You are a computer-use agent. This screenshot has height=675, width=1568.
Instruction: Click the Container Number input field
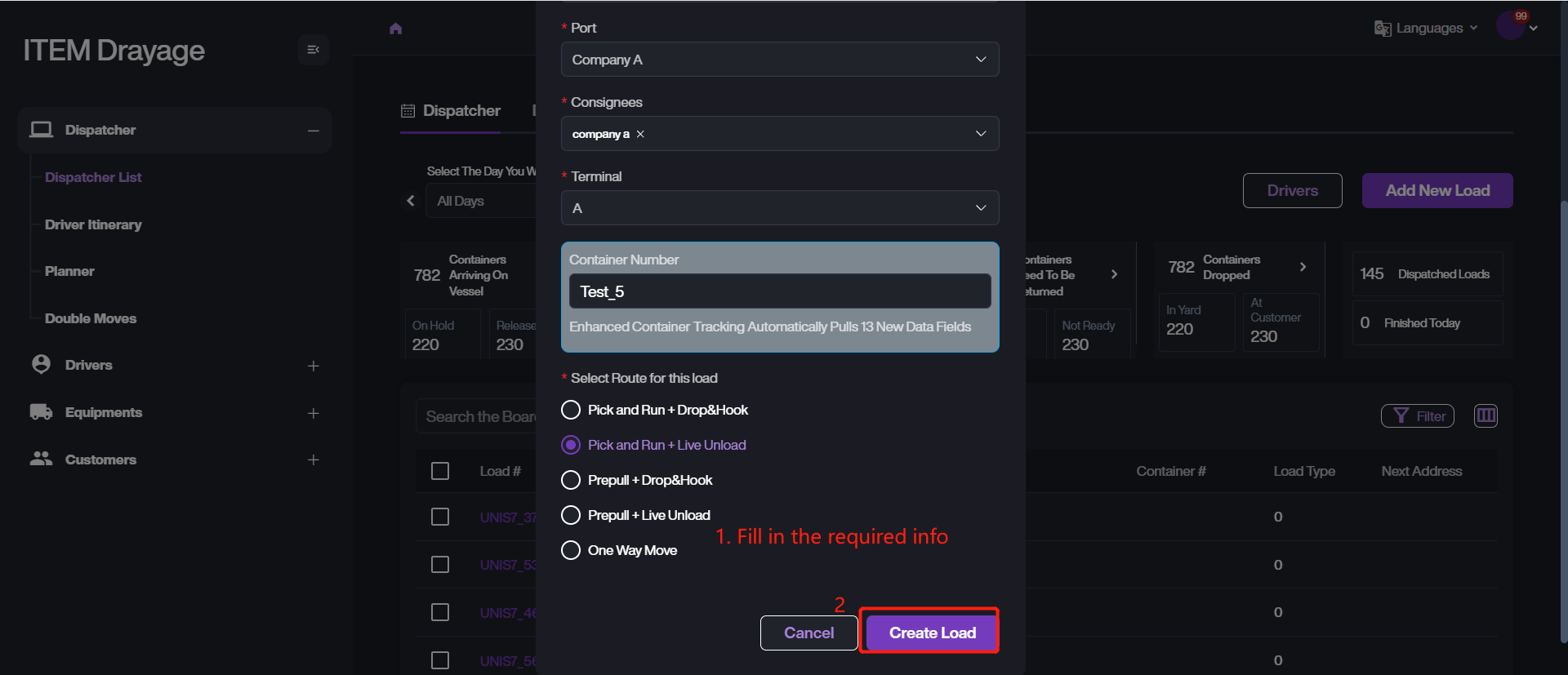tap(779, 291)
